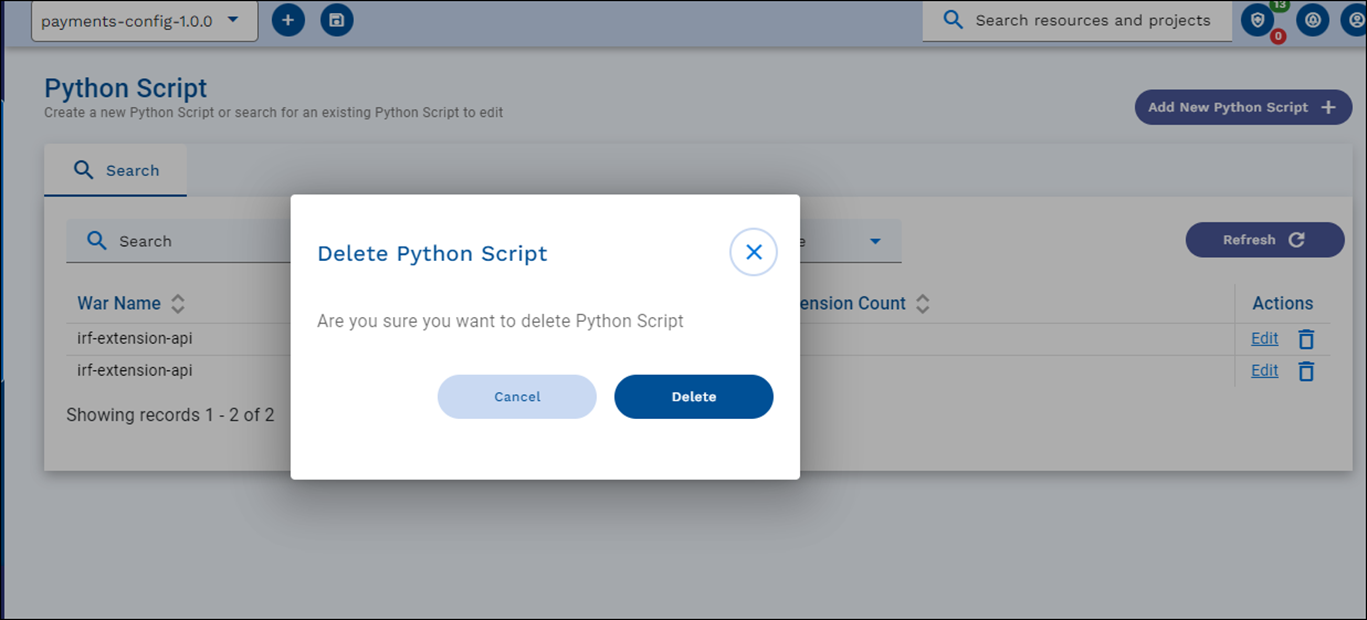Open the notifications bell icon

point(1312,20)
